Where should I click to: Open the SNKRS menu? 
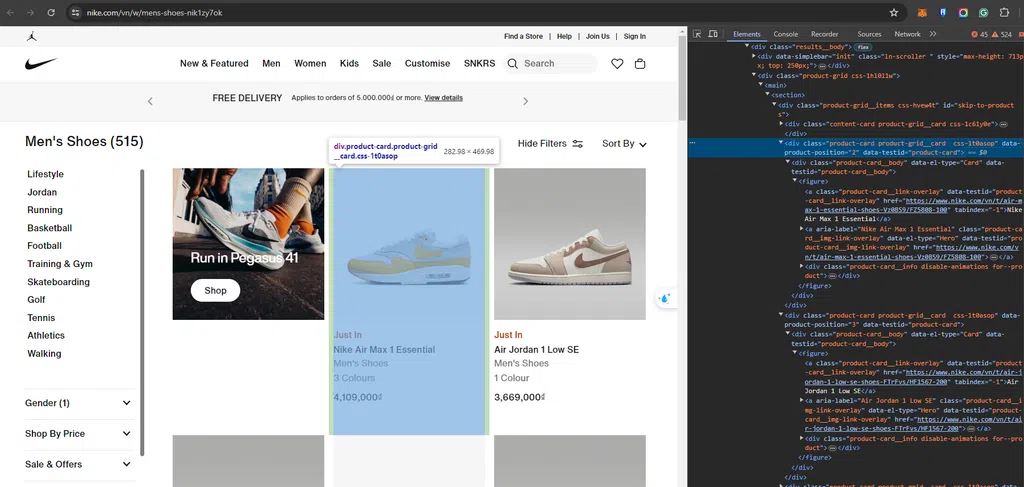tap(479, 63)
